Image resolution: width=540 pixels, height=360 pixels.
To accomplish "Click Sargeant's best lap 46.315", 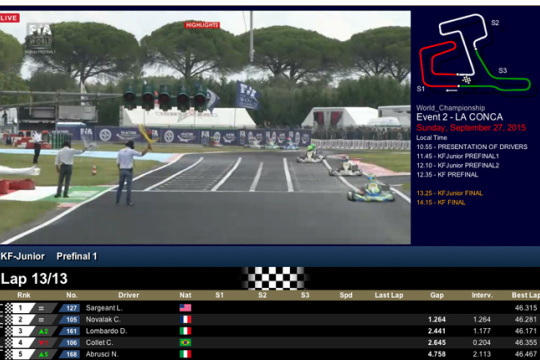I will click(526, 308).
